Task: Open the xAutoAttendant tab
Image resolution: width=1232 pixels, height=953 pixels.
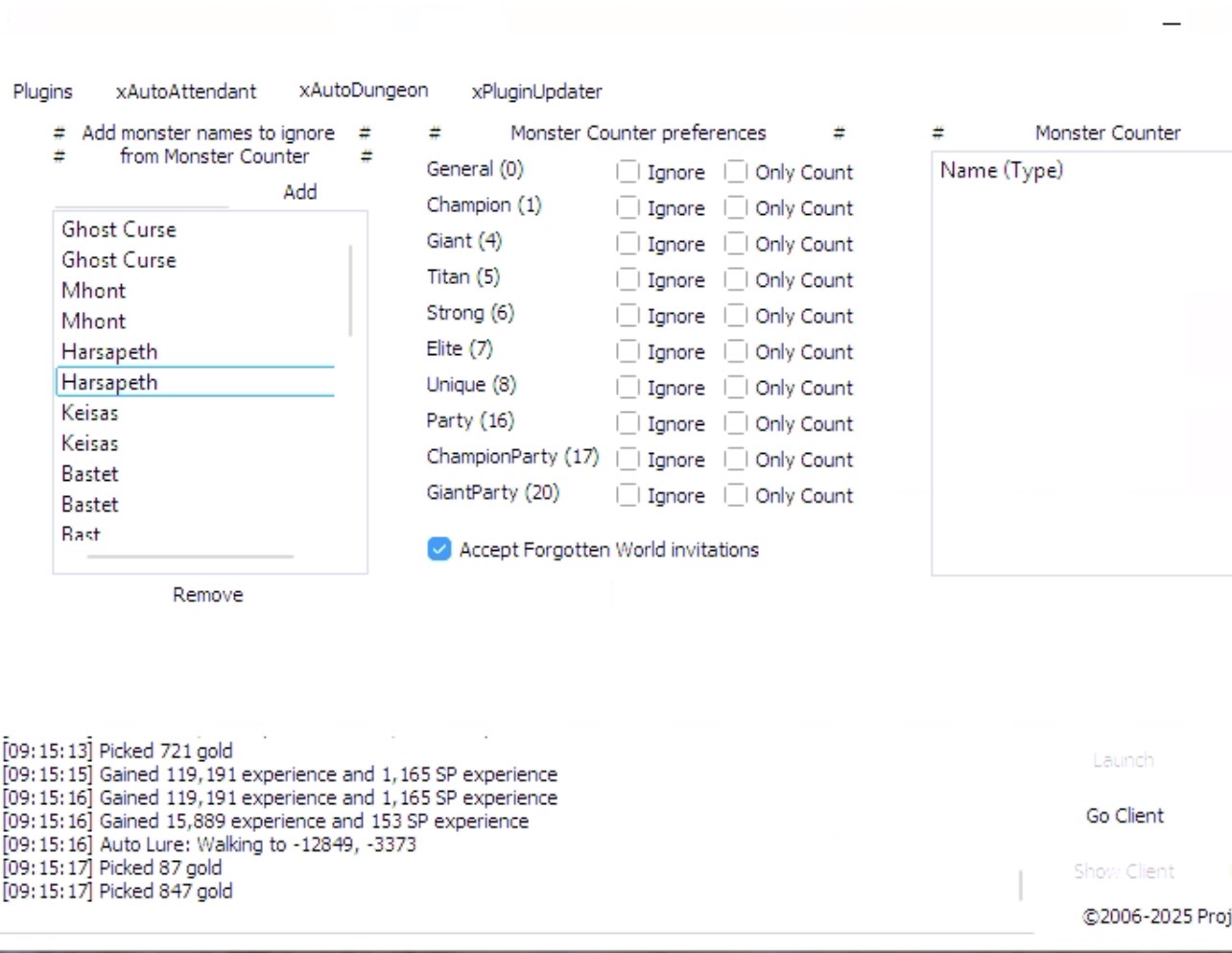Action: pos(186,92)
